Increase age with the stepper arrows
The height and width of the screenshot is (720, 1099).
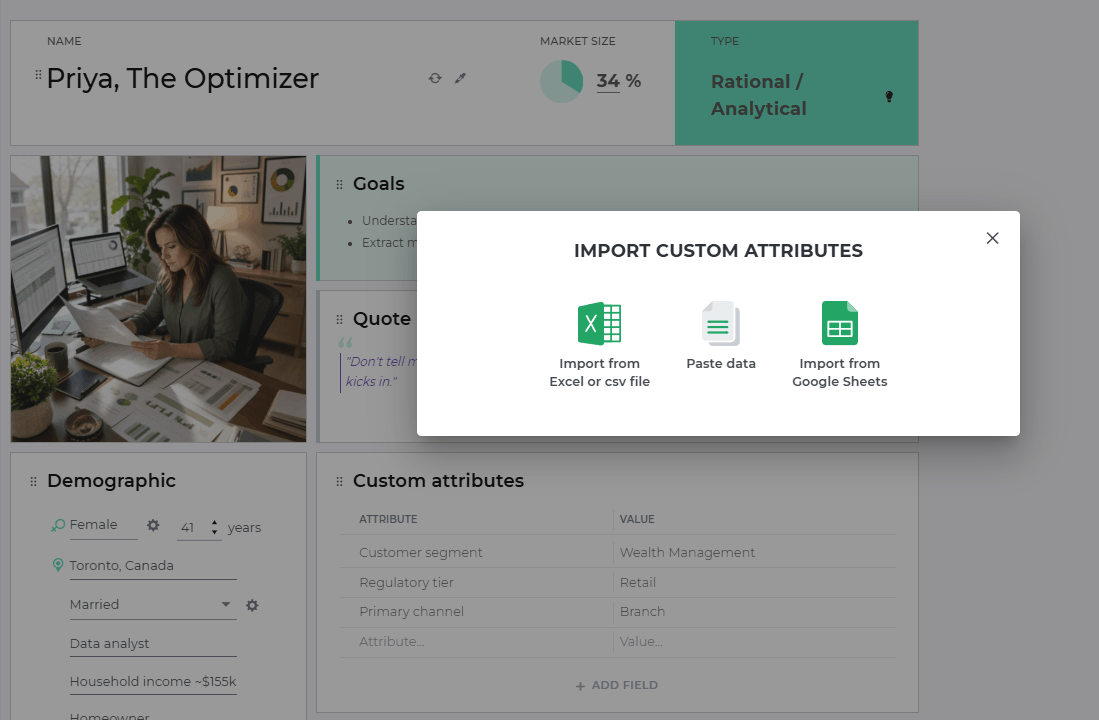pos(214,522)
